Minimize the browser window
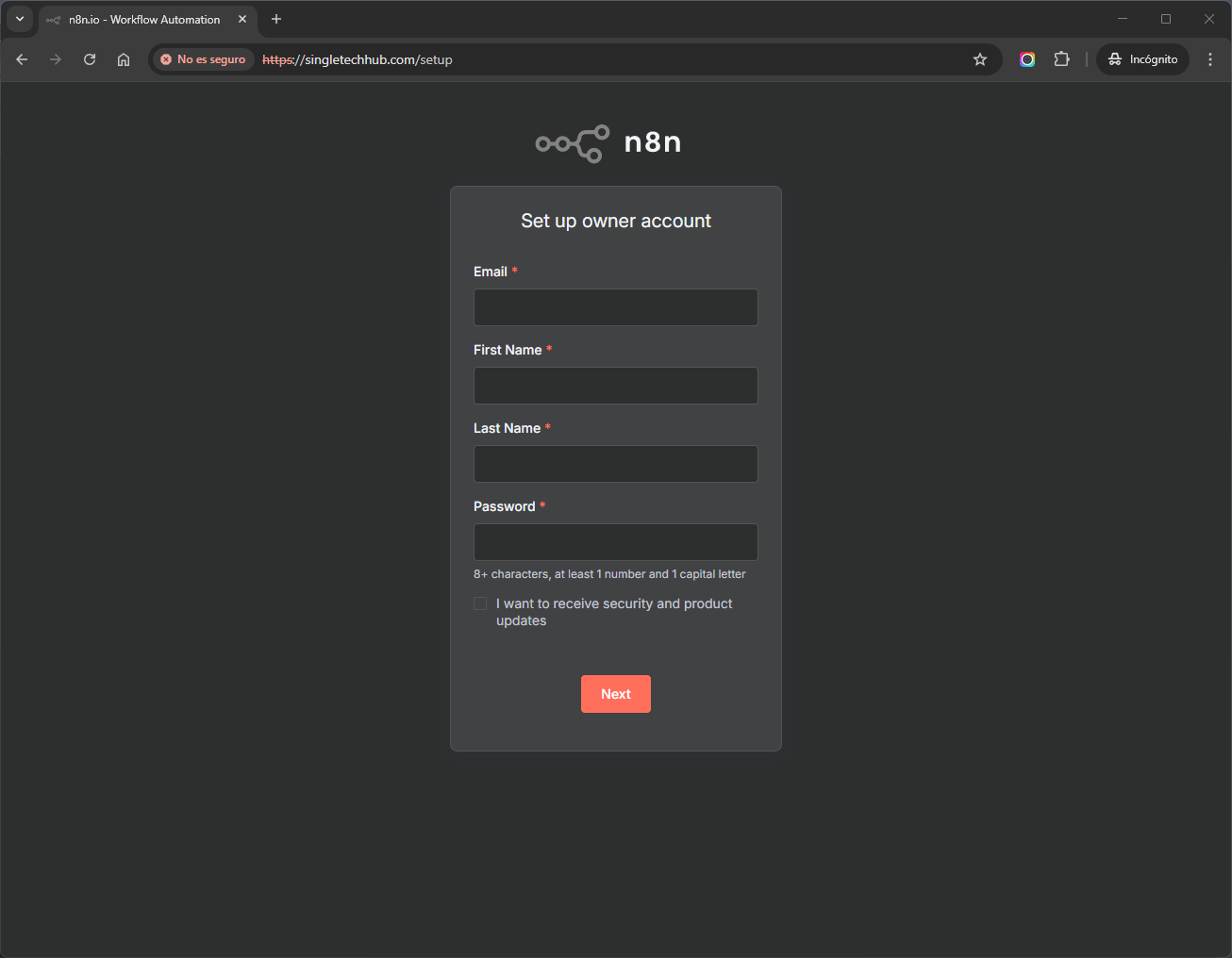The width and height of the screenshot is (1232, 958). tap(1123, 19)
